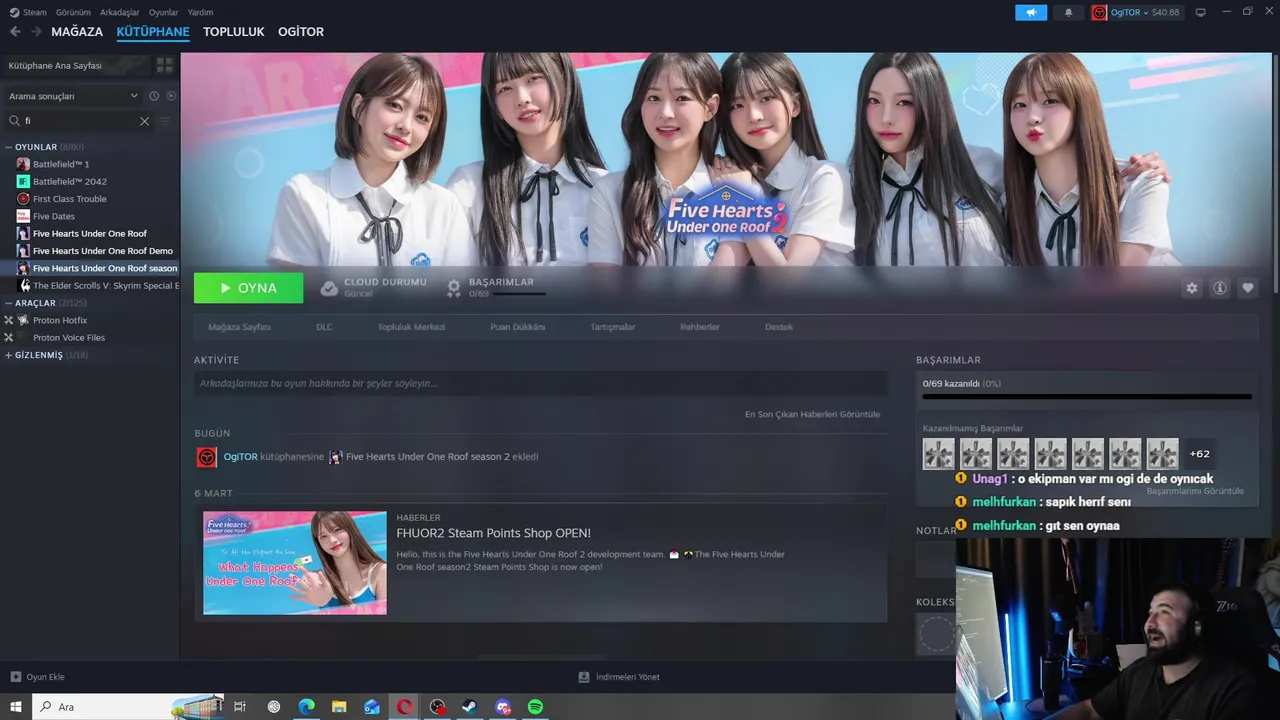Click Kütüphane Ana Sayfası button
This screenshot has width=1280, height=720.
[76, 65]
